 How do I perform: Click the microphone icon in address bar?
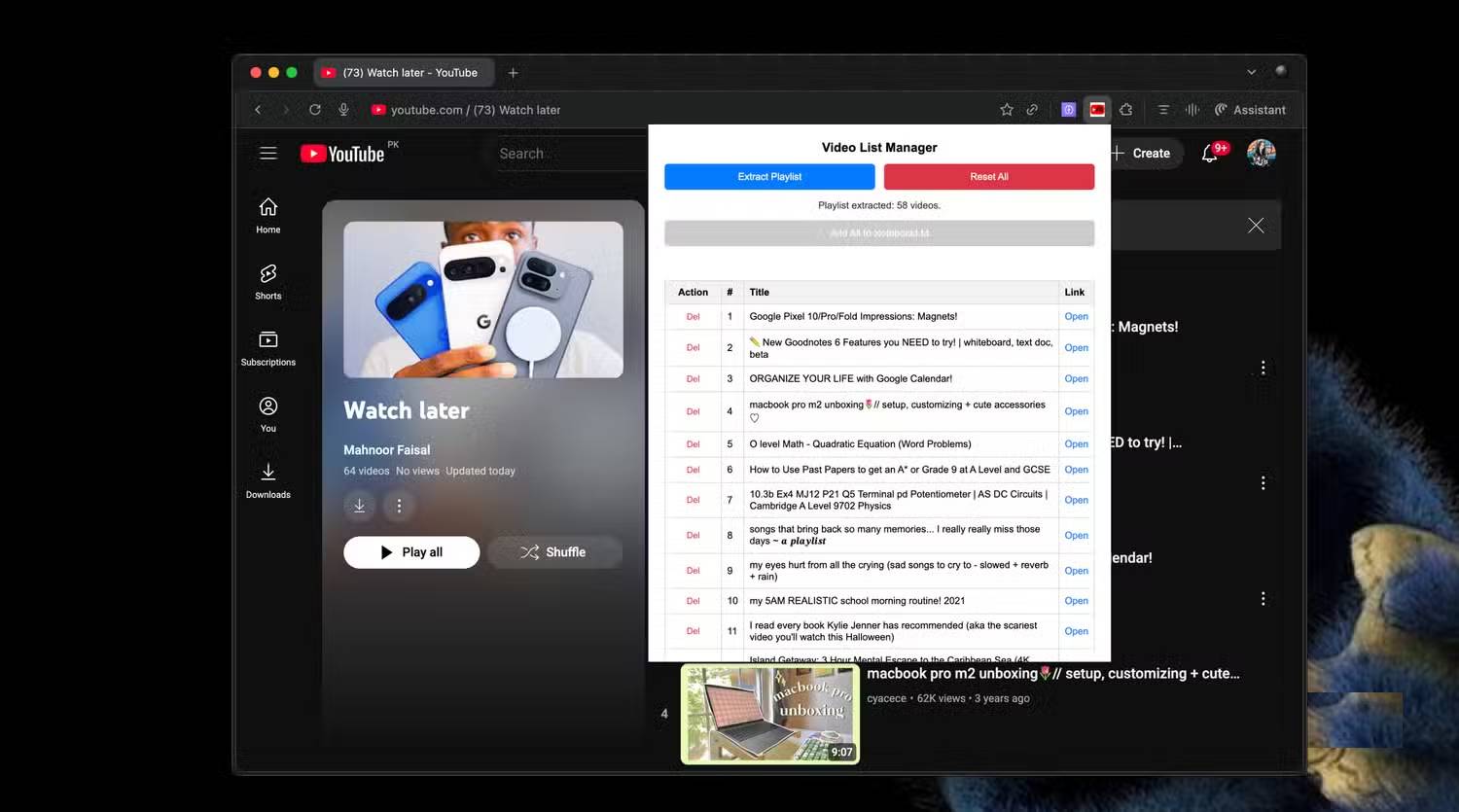[343, 110]
